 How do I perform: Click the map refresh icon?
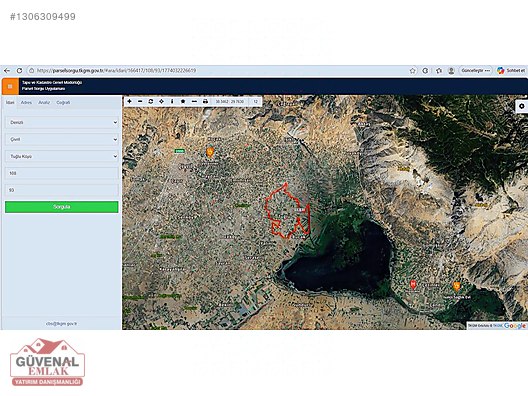(x=151, y=101)
